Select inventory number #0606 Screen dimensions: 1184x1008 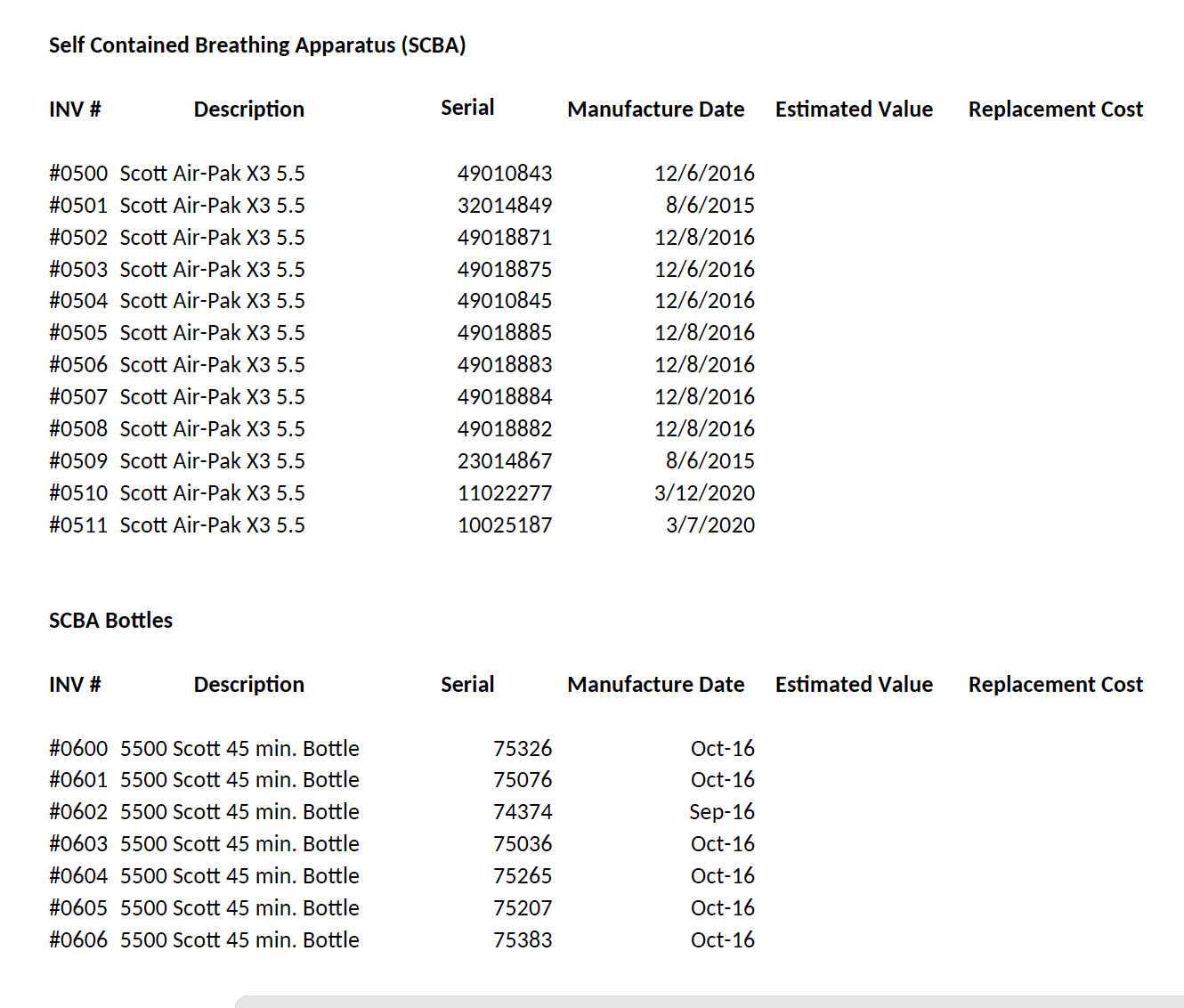78,940
